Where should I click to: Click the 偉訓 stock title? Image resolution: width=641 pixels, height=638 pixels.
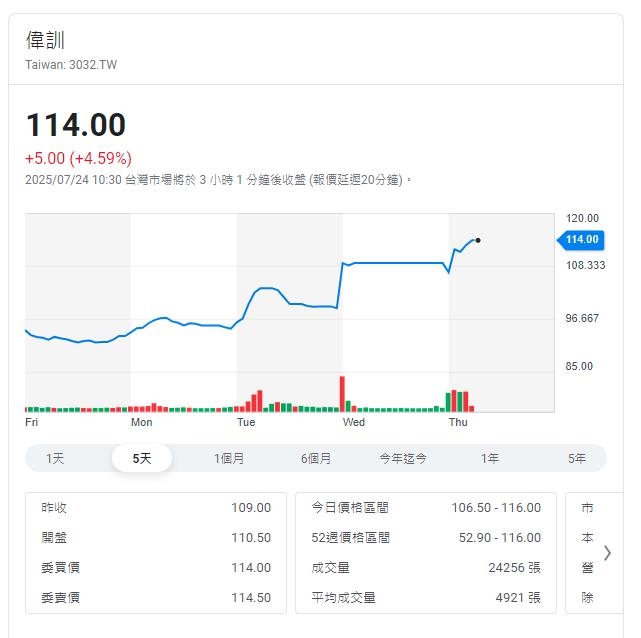pyautogui.click(x=45, y=40)
